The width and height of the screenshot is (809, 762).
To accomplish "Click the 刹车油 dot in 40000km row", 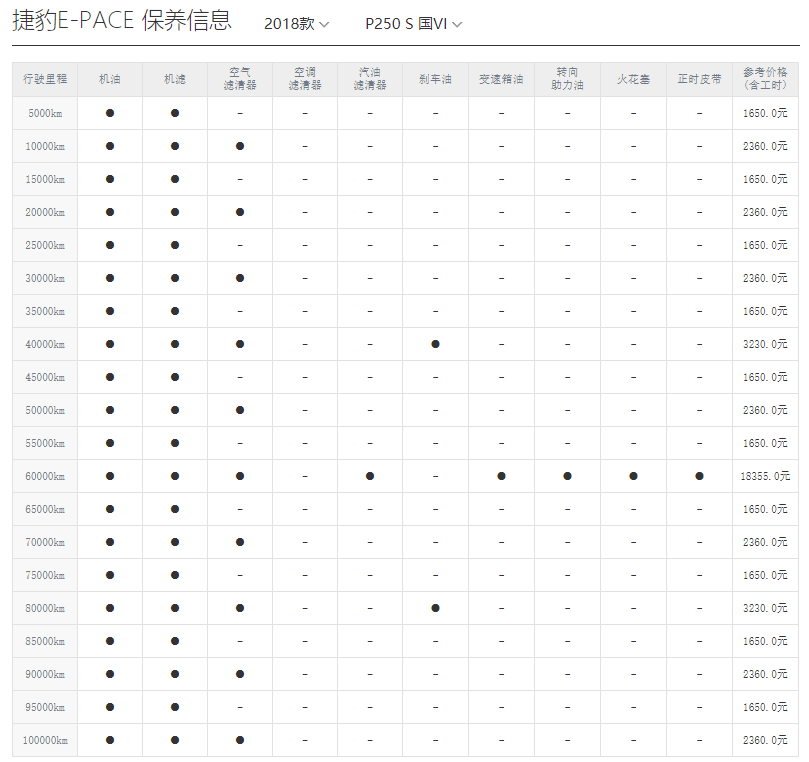I will [x=435, y=344].
